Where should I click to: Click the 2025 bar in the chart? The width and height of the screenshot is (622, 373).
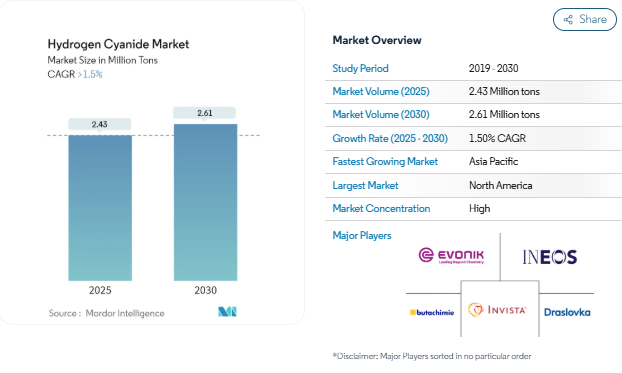100,208
